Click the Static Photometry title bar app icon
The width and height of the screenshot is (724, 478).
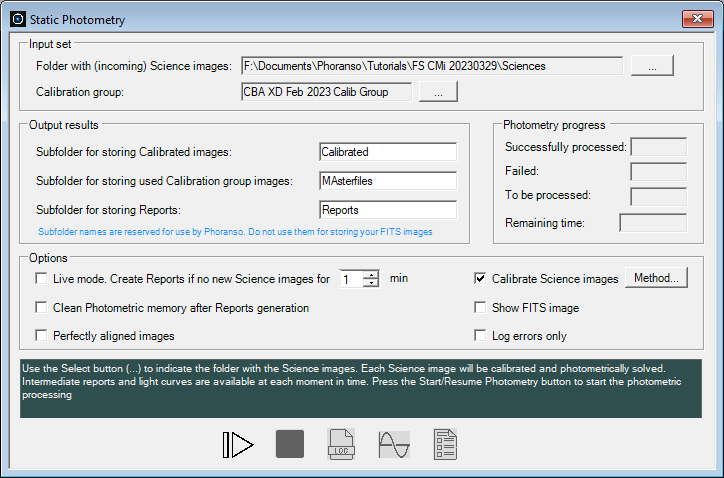pos(17,20)
